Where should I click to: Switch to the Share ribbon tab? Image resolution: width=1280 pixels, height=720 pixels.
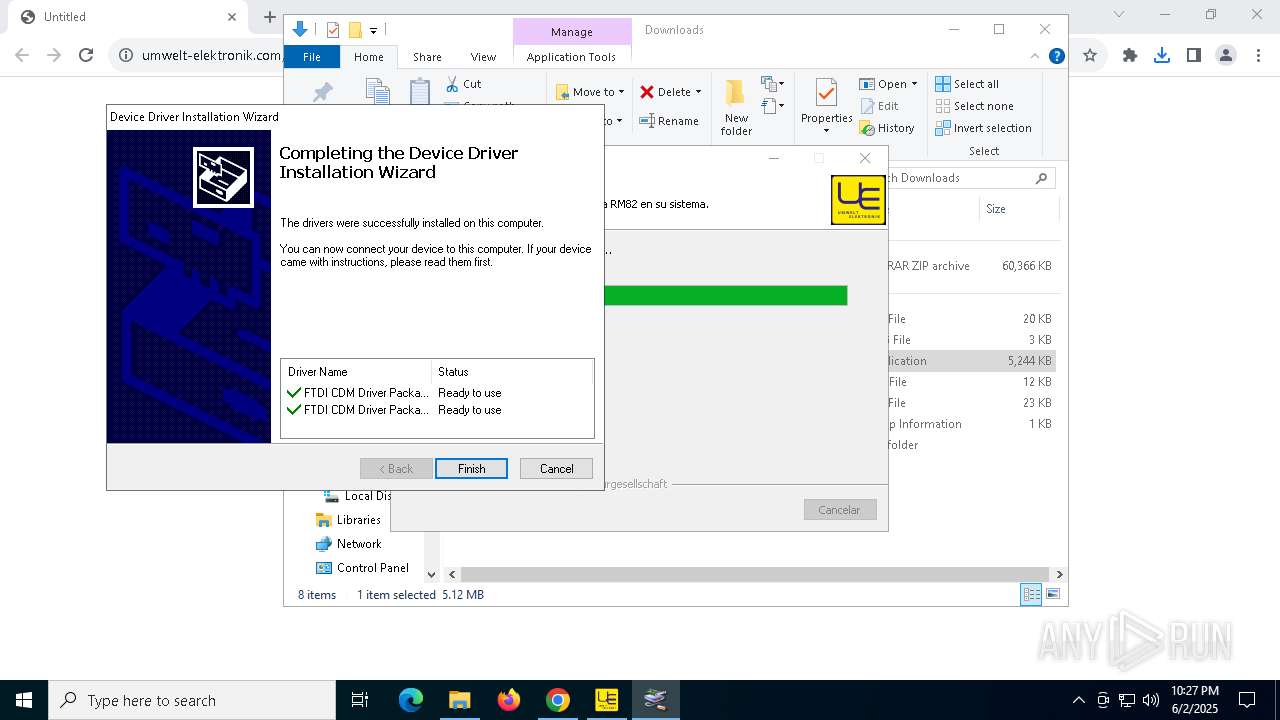pos(427,57)
